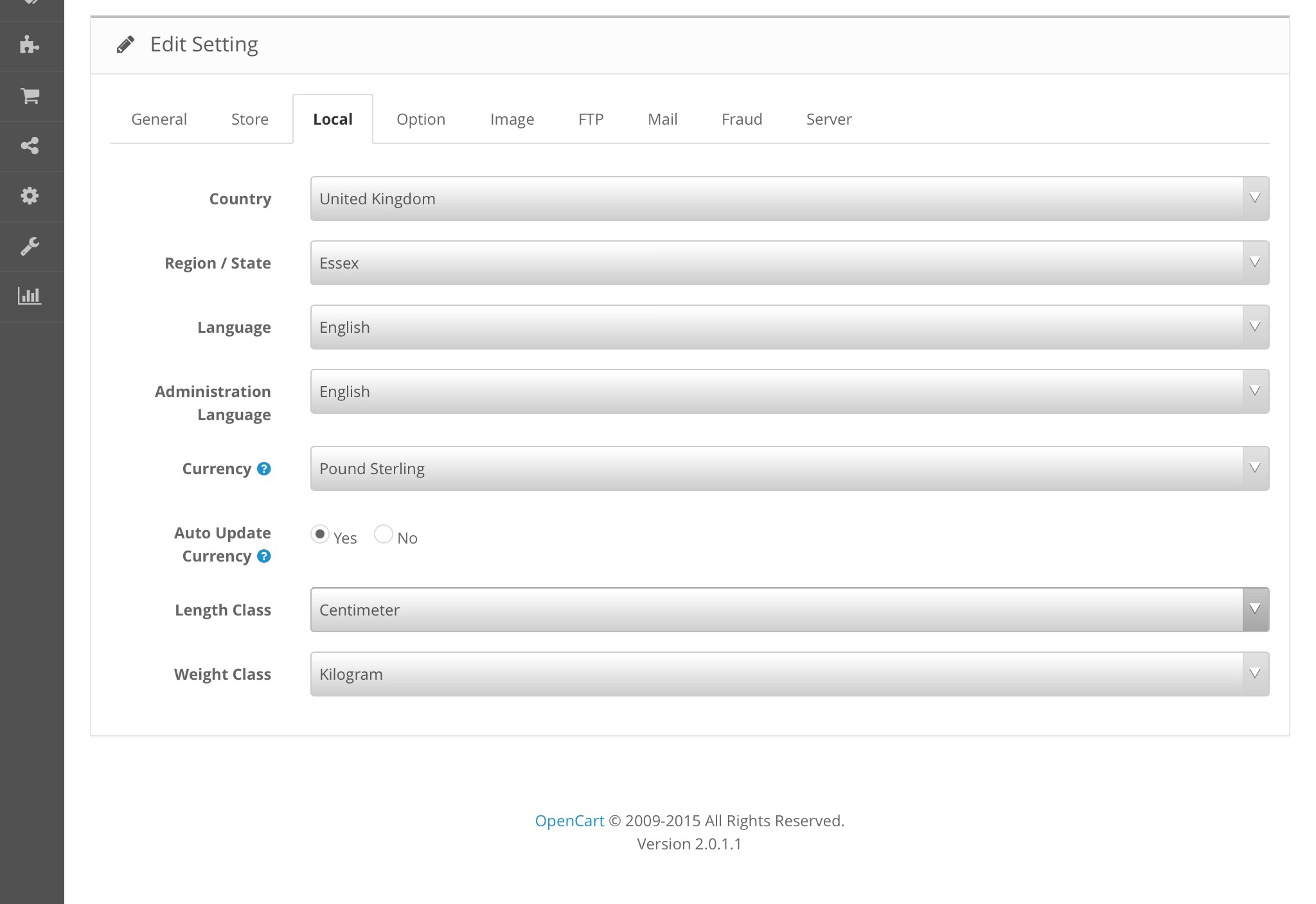Open the System gear sidebar icon
The image size is (1316, 904).
pyautogui.click(x=30, y=196)
